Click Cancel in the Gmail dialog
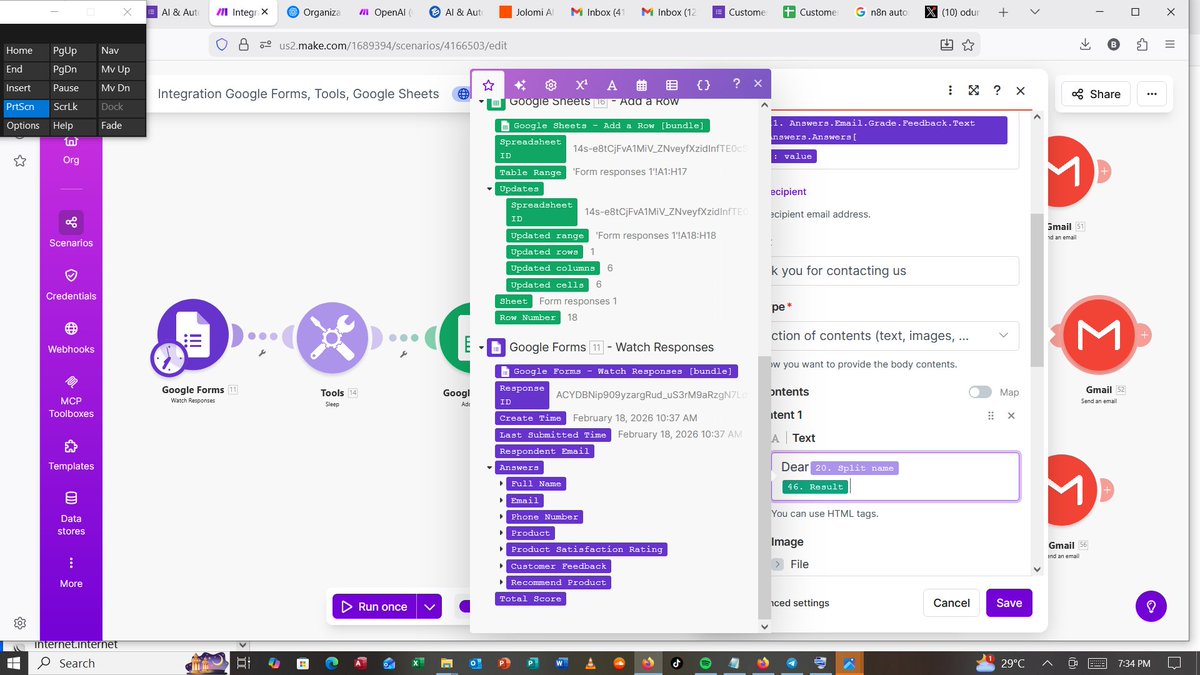 [951, 603]
